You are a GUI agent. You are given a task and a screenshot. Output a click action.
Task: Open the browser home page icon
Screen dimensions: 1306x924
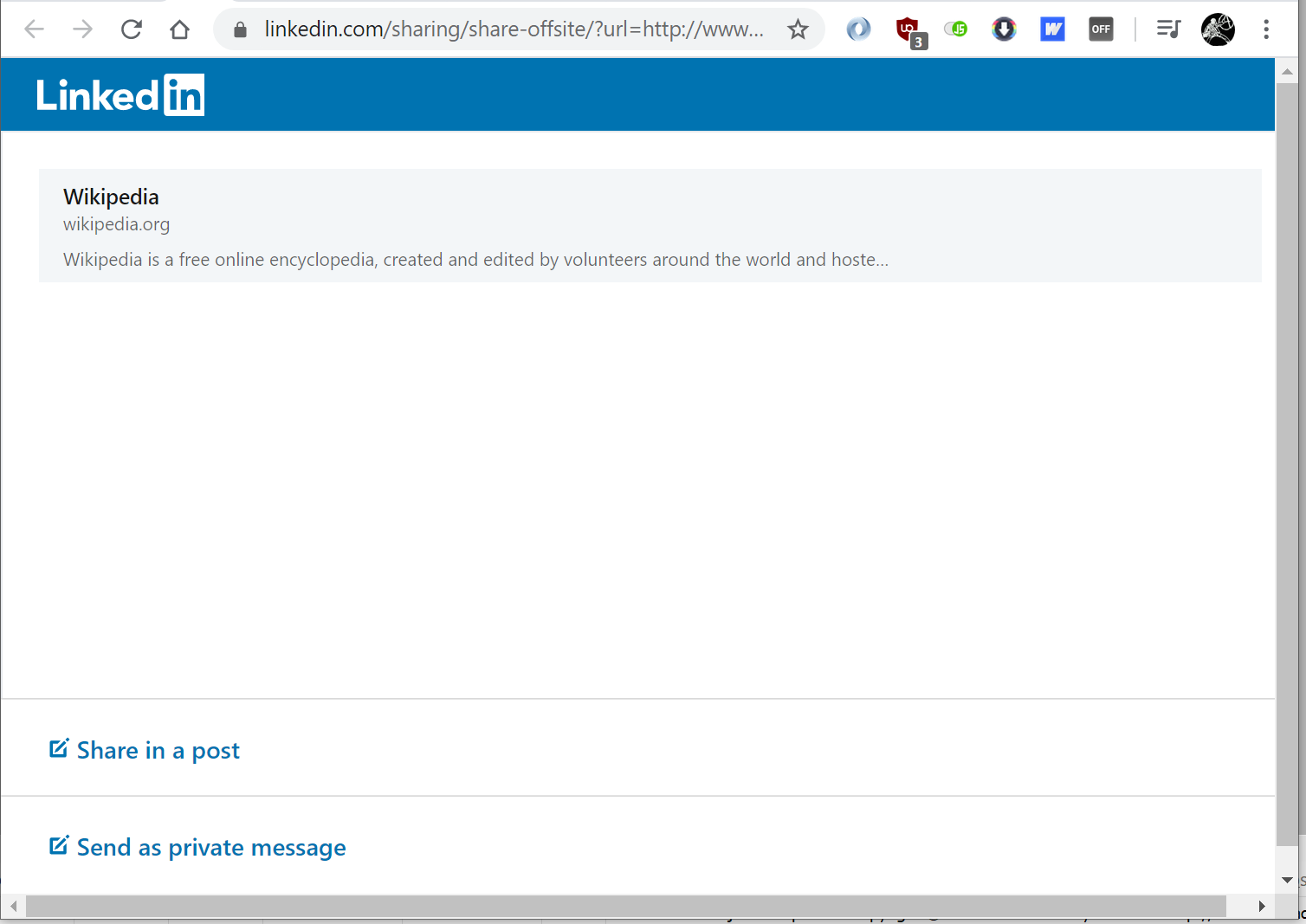[x=179, y=29]
